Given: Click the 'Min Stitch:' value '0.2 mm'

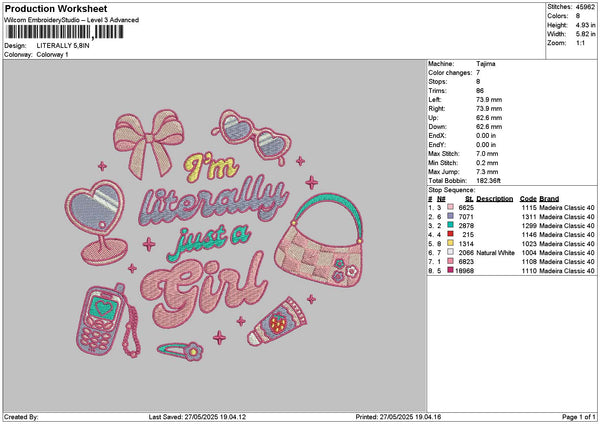Looking at the screenshot, I should point(487,163).
